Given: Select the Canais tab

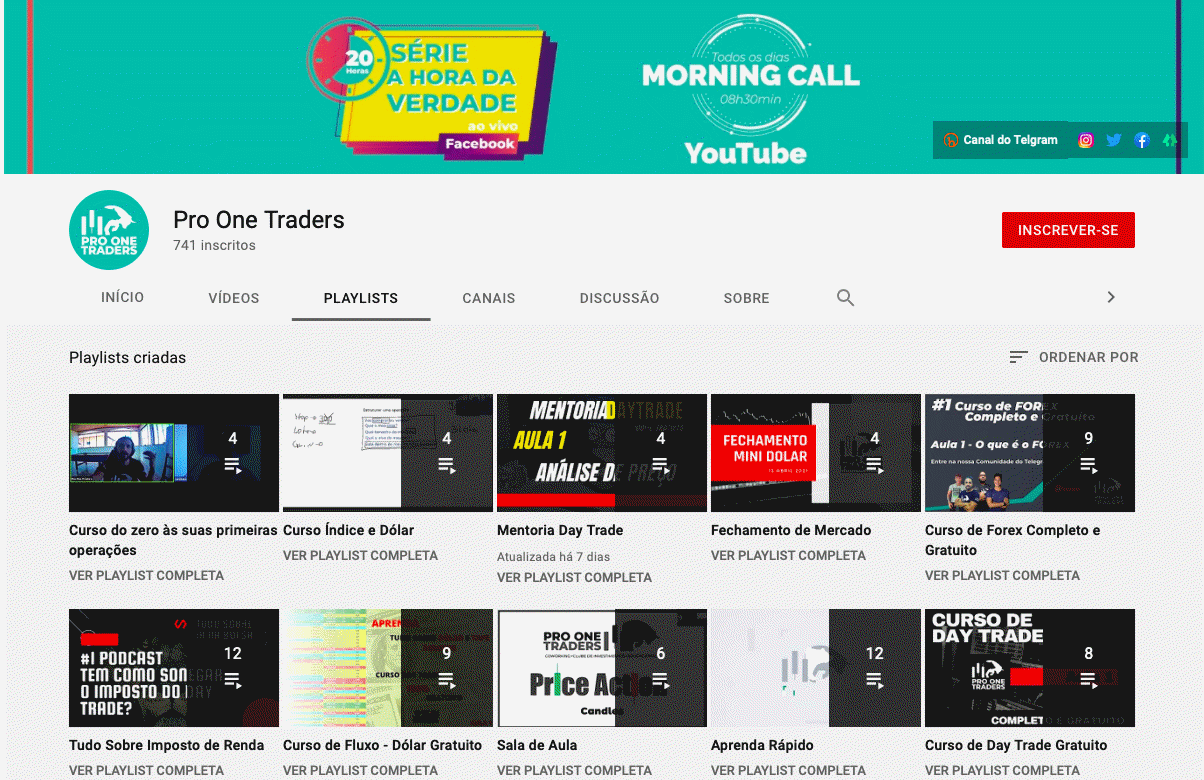Looking at the screenshot, I should pyautogui.click(x=489, y=298).
